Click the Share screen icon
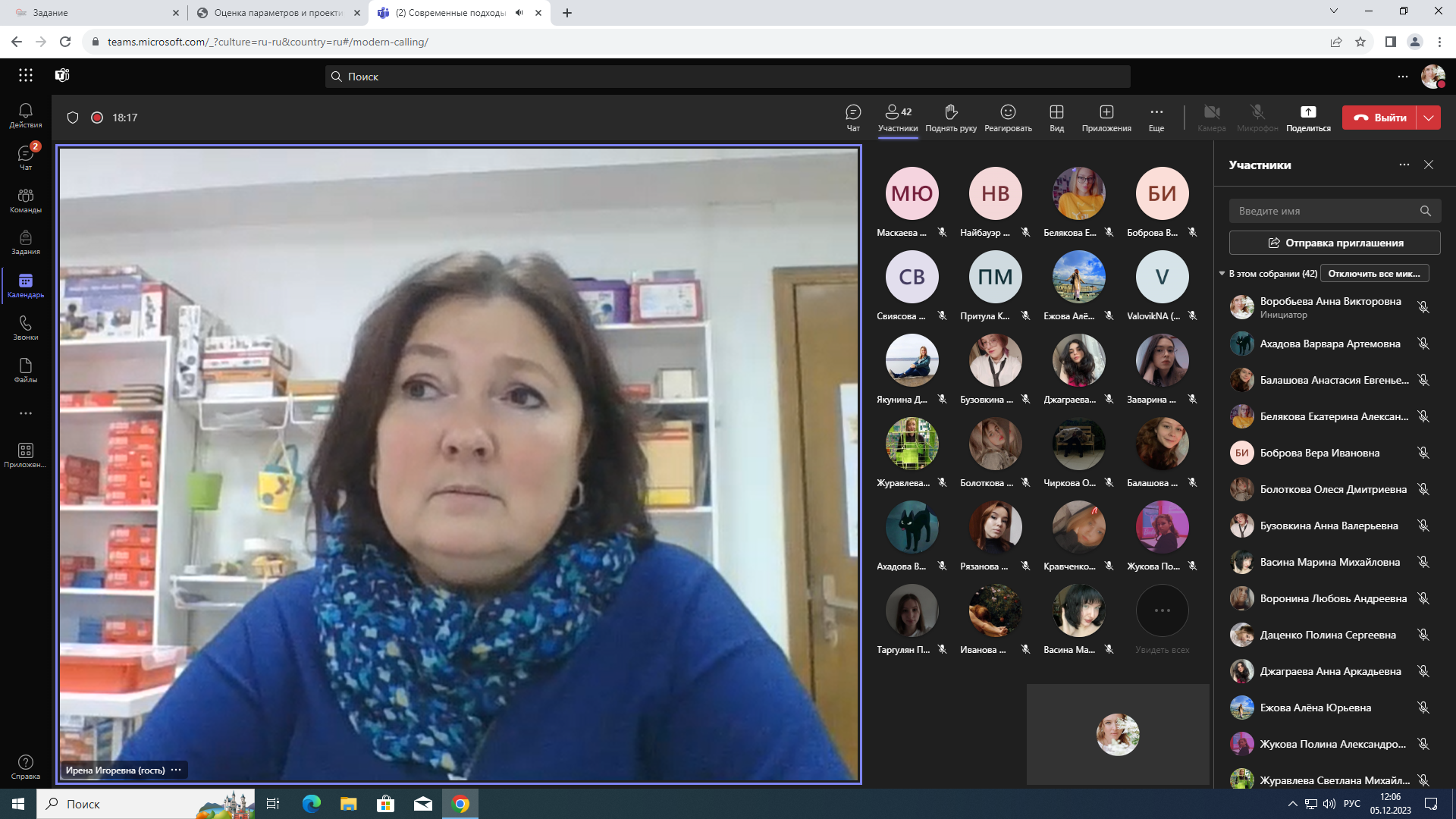1456x819 pixels. click(x=1308, y=117)
